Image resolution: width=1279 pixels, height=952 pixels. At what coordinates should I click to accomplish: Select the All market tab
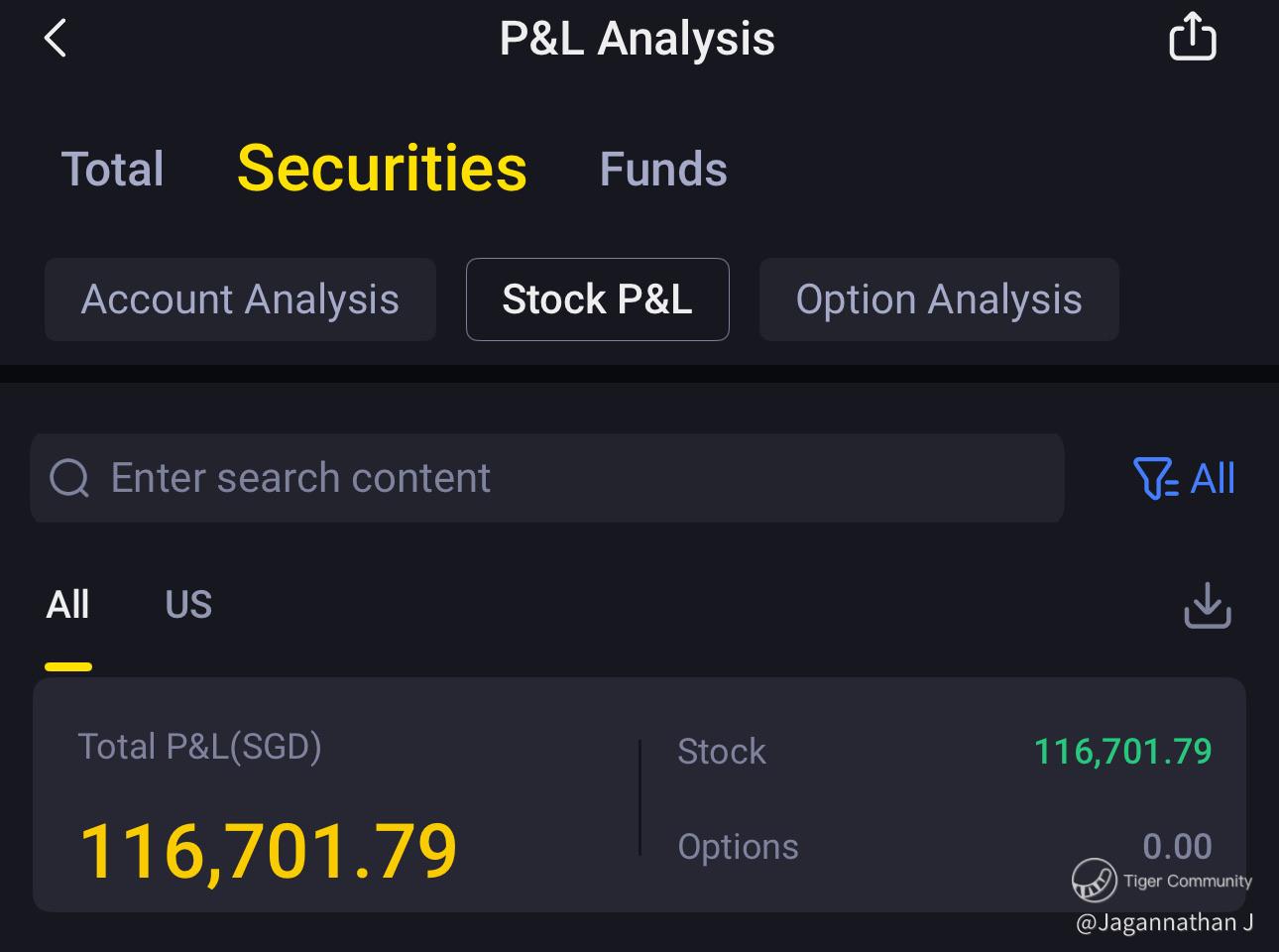click(67, 605)
